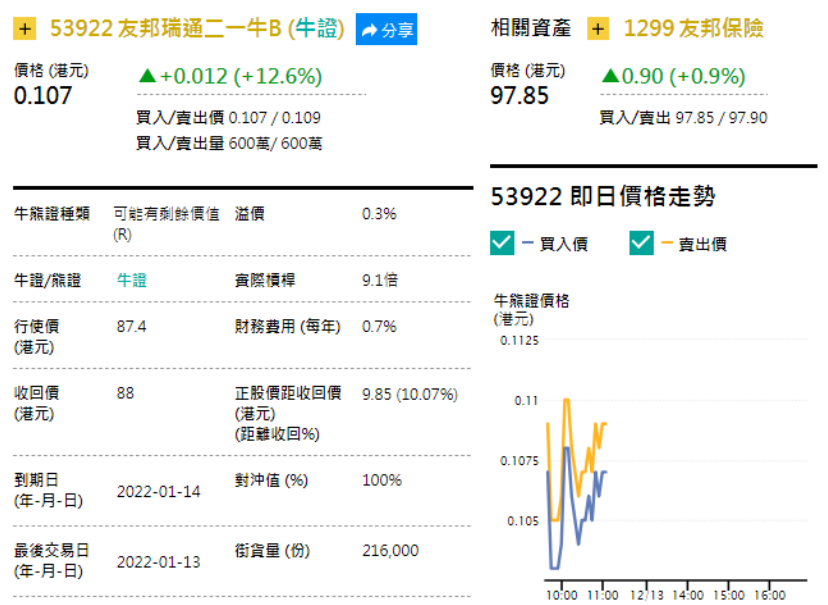The width and height of the screenshot is (828, 605).
Task: Toggle the 賣出價 checkbox
Action: 641,243
